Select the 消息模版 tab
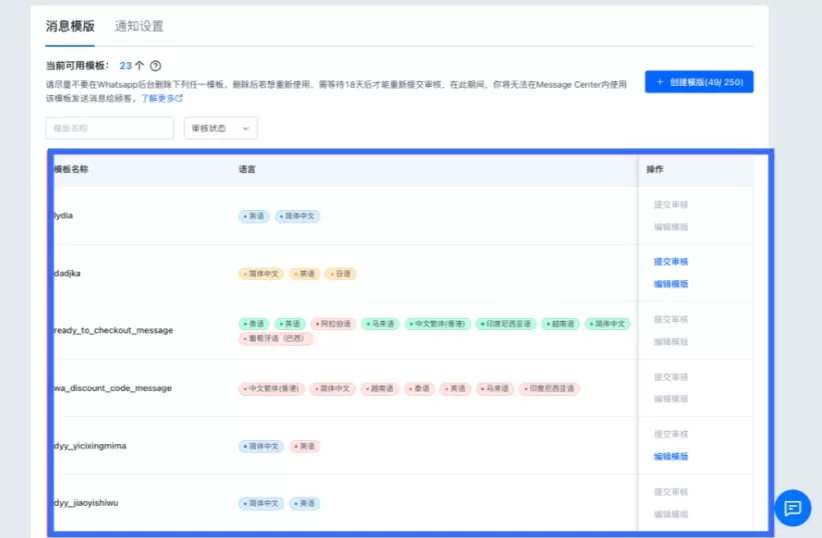The height and width of the screenshot is (538, 822). (x=70, y=26)
